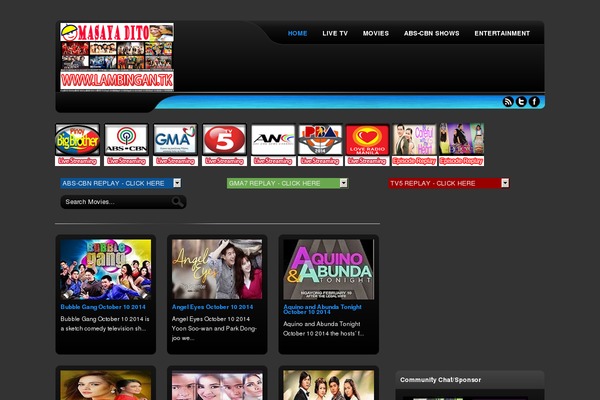Go to the Home menu item
The width and height of the screenshot is (600, 400).
tap(297, 33)
